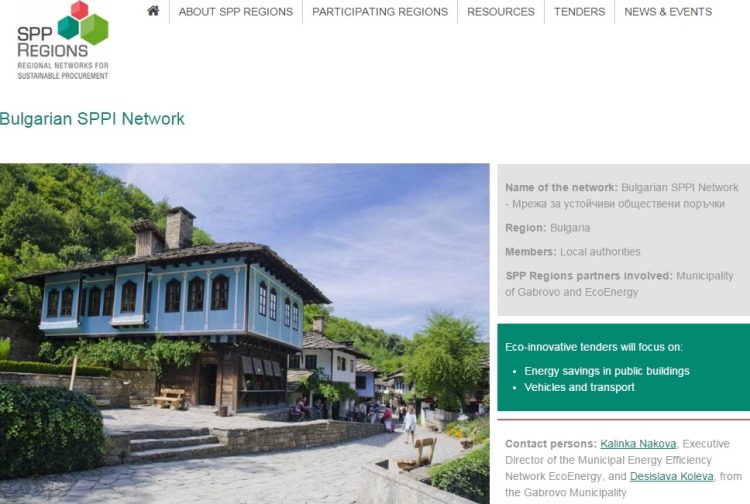The height and width of the screenshot is (504, 750).
Task: Click the green eco-innovative tenders box
Action: click(624, 367)
